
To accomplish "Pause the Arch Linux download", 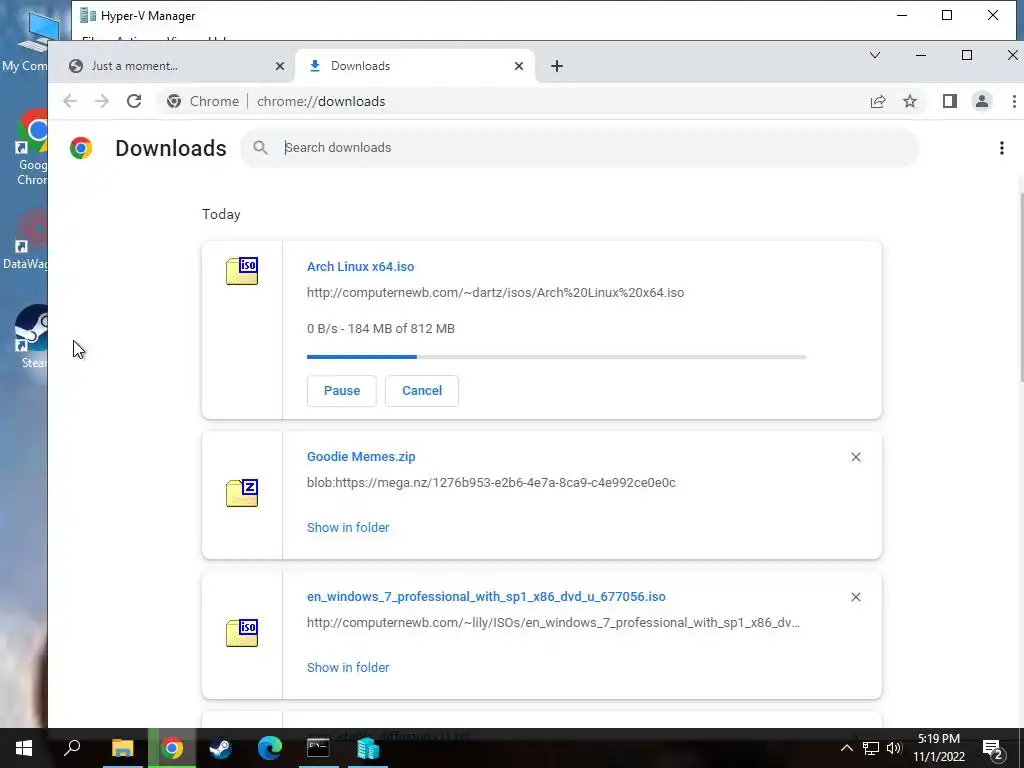I will [342, 391].
